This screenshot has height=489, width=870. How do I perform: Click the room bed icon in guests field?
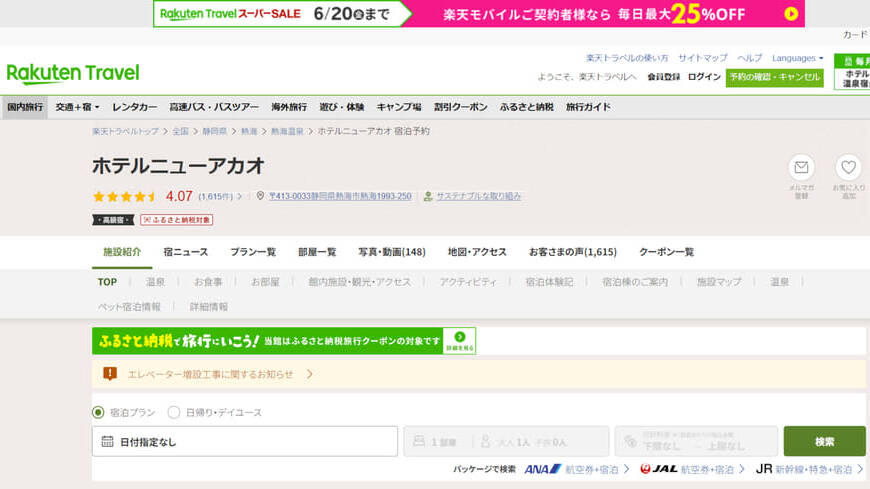(419, 441)
